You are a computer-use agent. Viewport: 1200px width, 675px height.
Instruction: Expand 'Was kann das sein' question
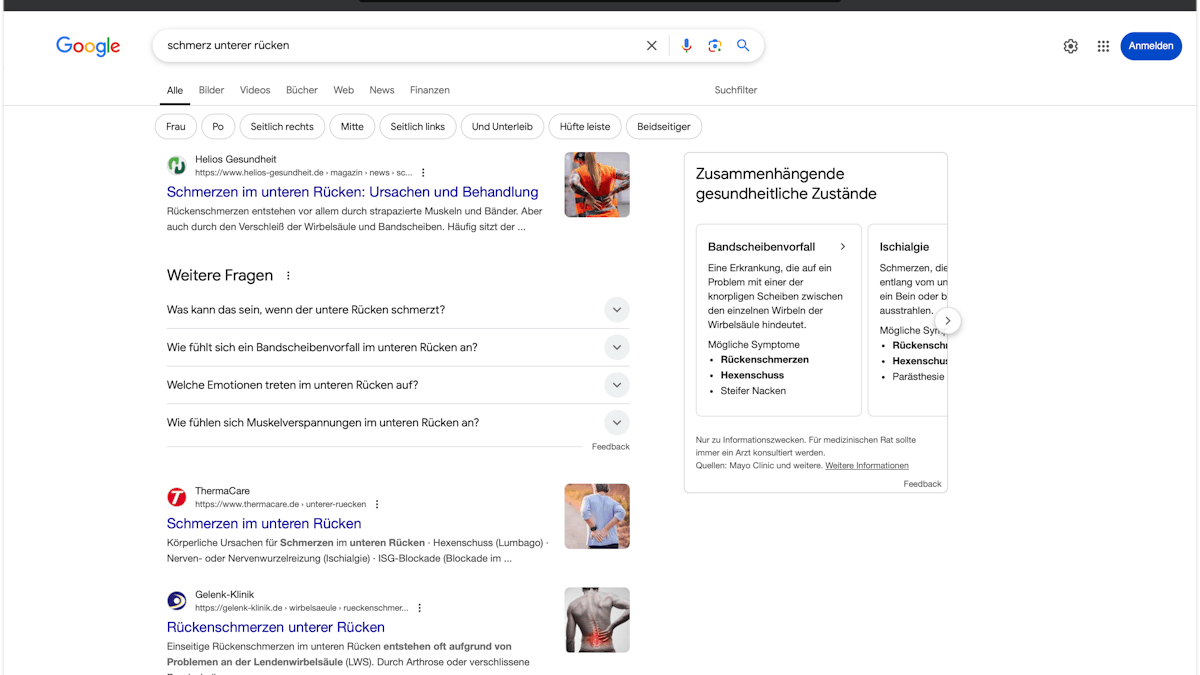coord(617,310)
